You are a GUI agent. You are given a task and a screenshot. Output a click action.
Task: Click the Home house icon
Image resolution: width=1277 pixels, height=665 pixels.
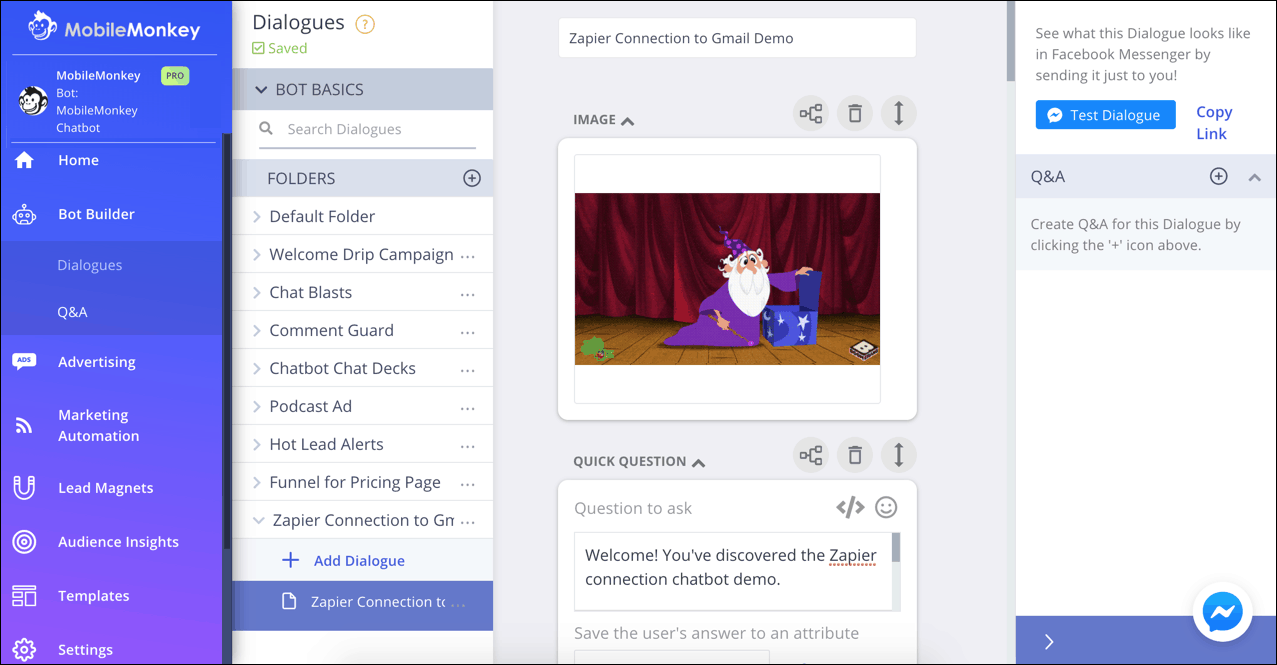pos(24,160)
